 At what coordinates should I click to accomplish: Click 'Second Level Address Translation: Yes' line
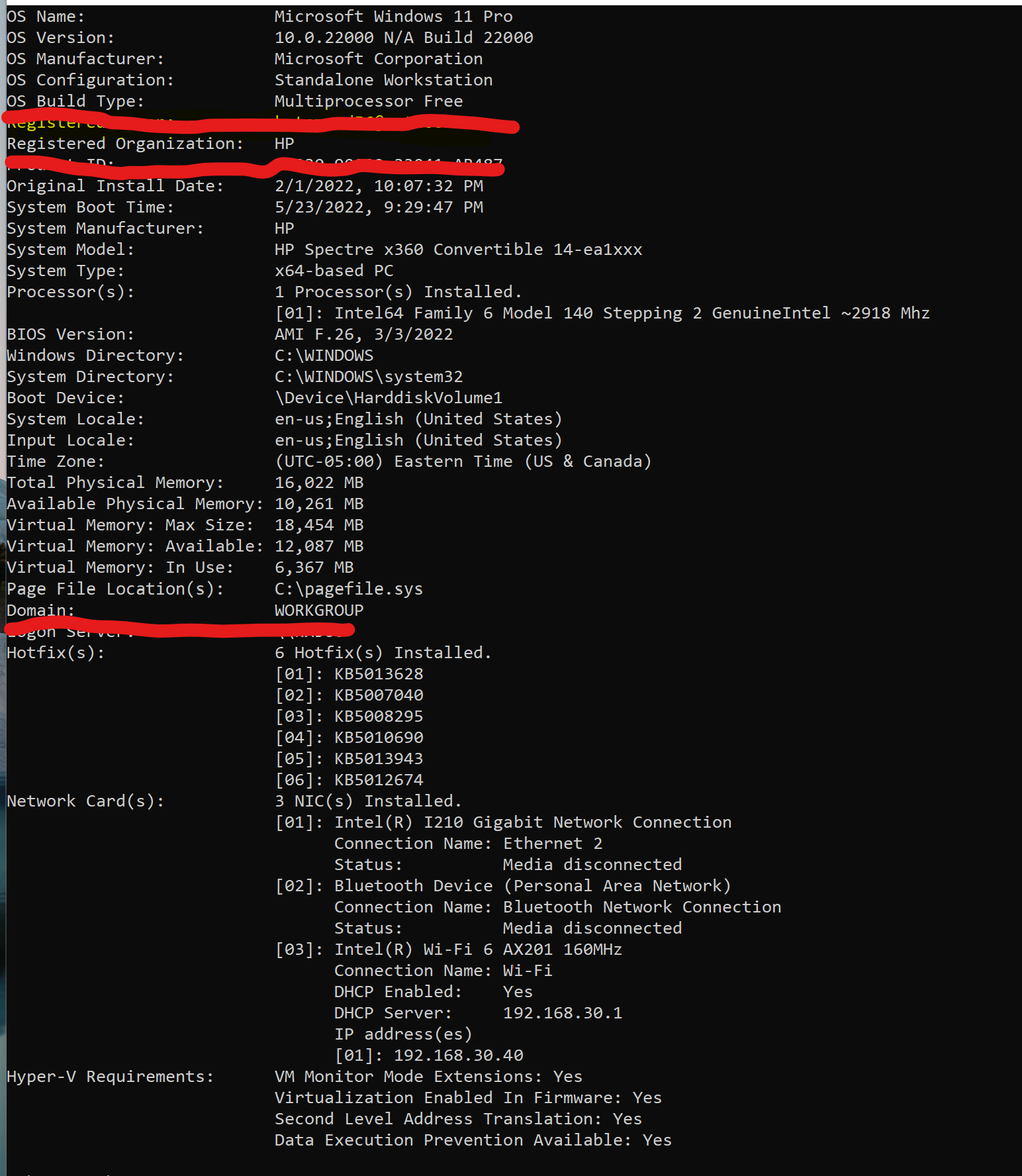pyautogui.click(x=459, y=1118)
